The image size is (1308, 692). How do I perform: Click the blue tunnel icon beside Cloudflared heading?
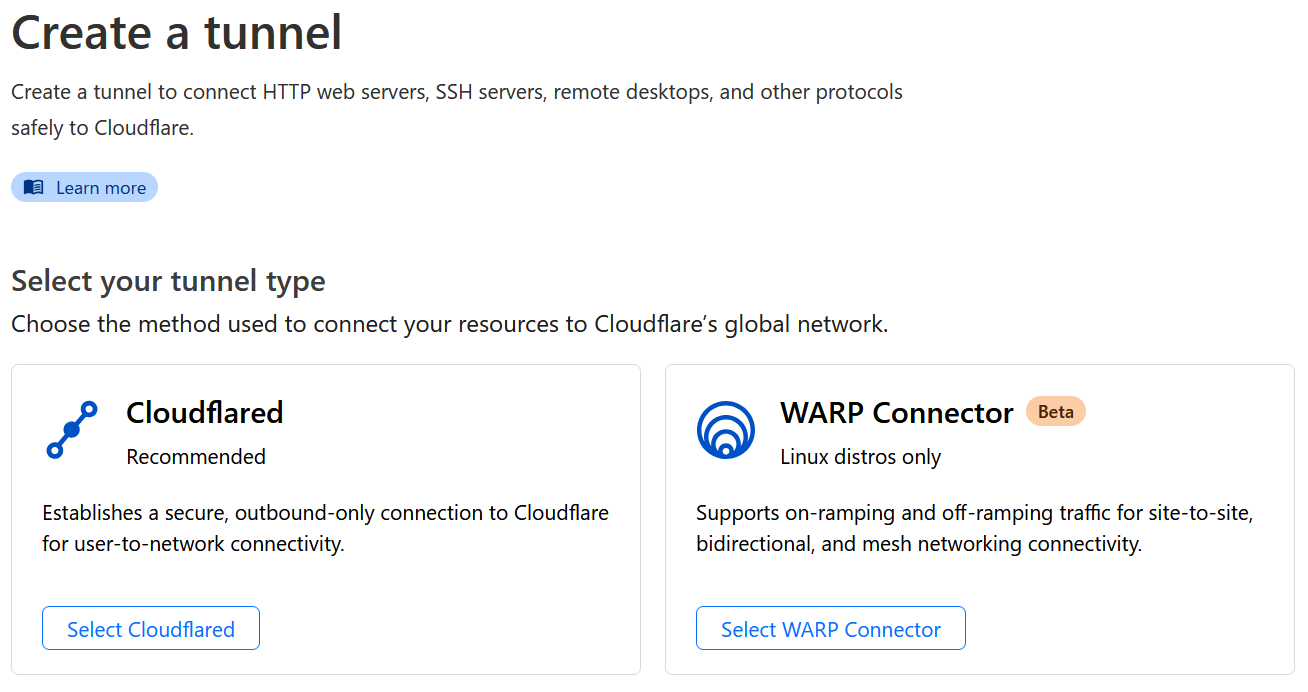[x=70, y=430]
